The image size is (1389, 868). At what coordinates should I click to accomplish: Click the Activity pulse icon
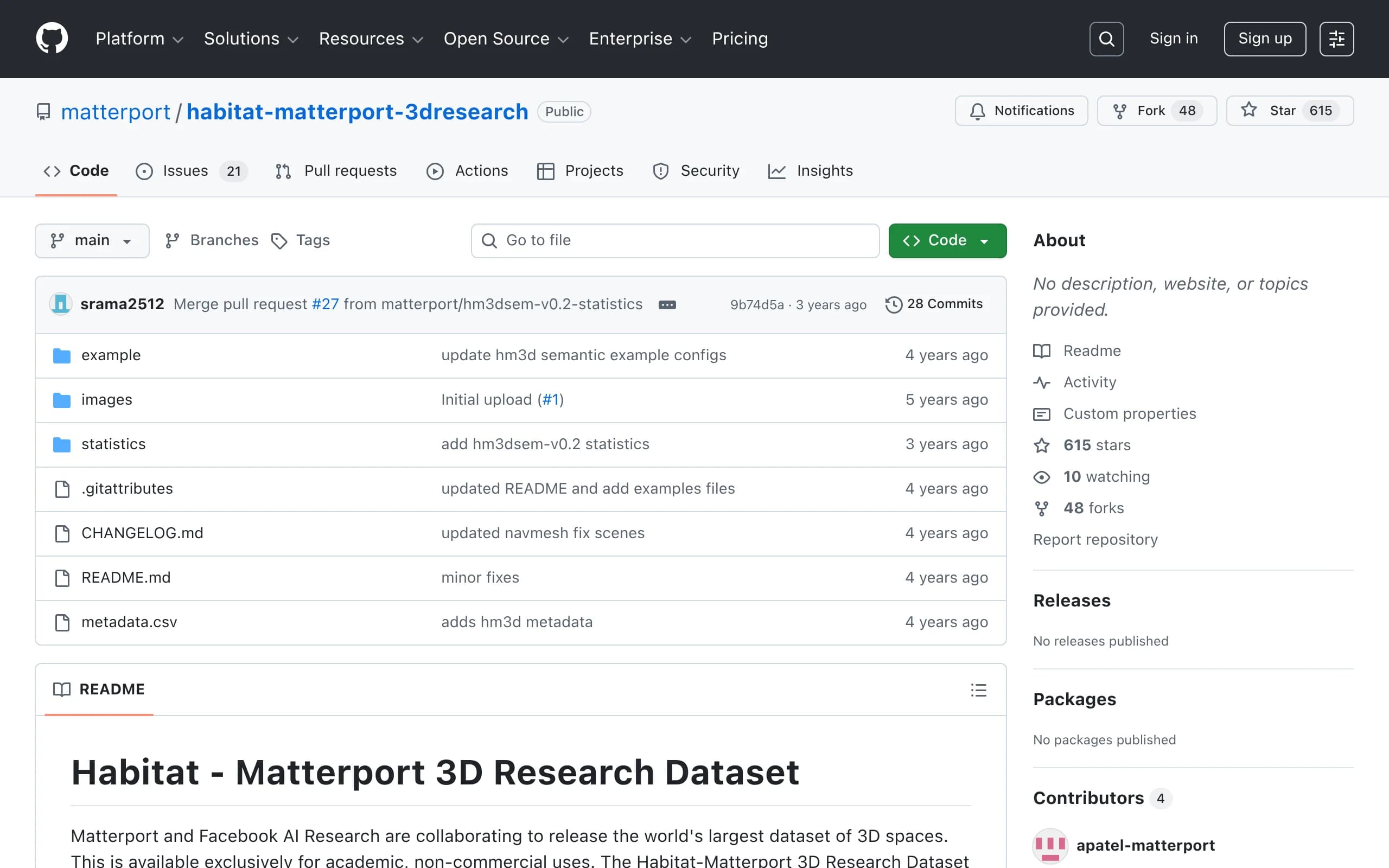pyautogui.click(x=1042, y=382)
